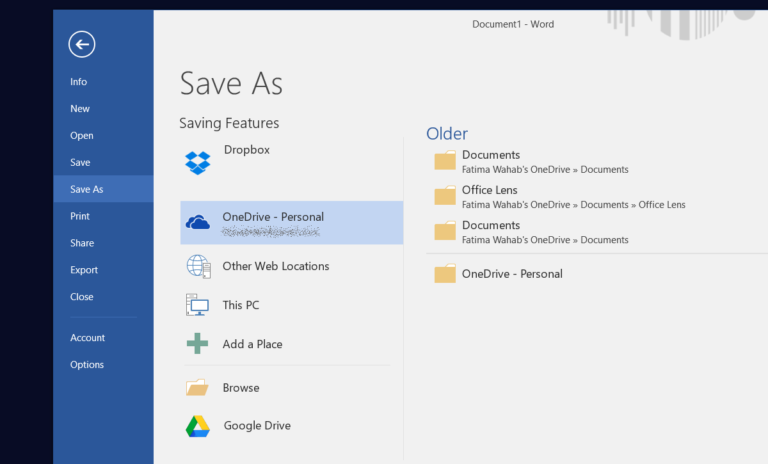Select the Dropbox logo icon
The image size is (768, 464).
198,163
